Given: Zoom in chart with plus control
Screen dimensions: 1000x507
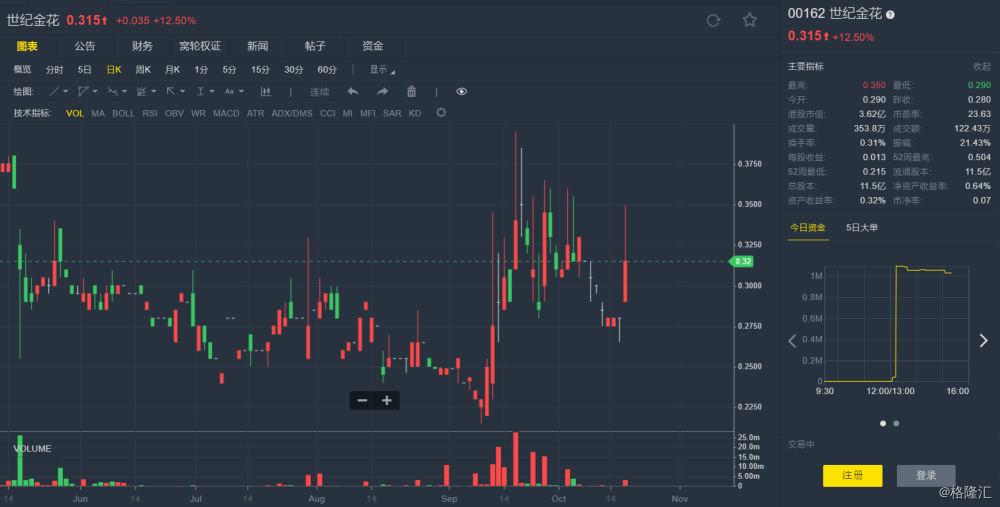Looking at the screenshot, I should point(386,400).
